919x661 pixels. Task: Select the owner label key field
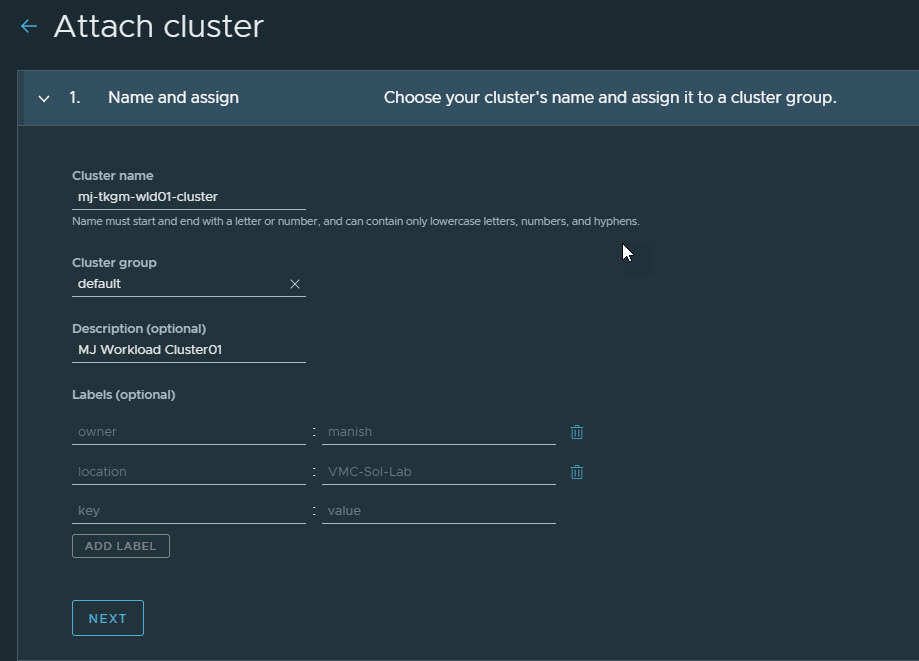188,432
